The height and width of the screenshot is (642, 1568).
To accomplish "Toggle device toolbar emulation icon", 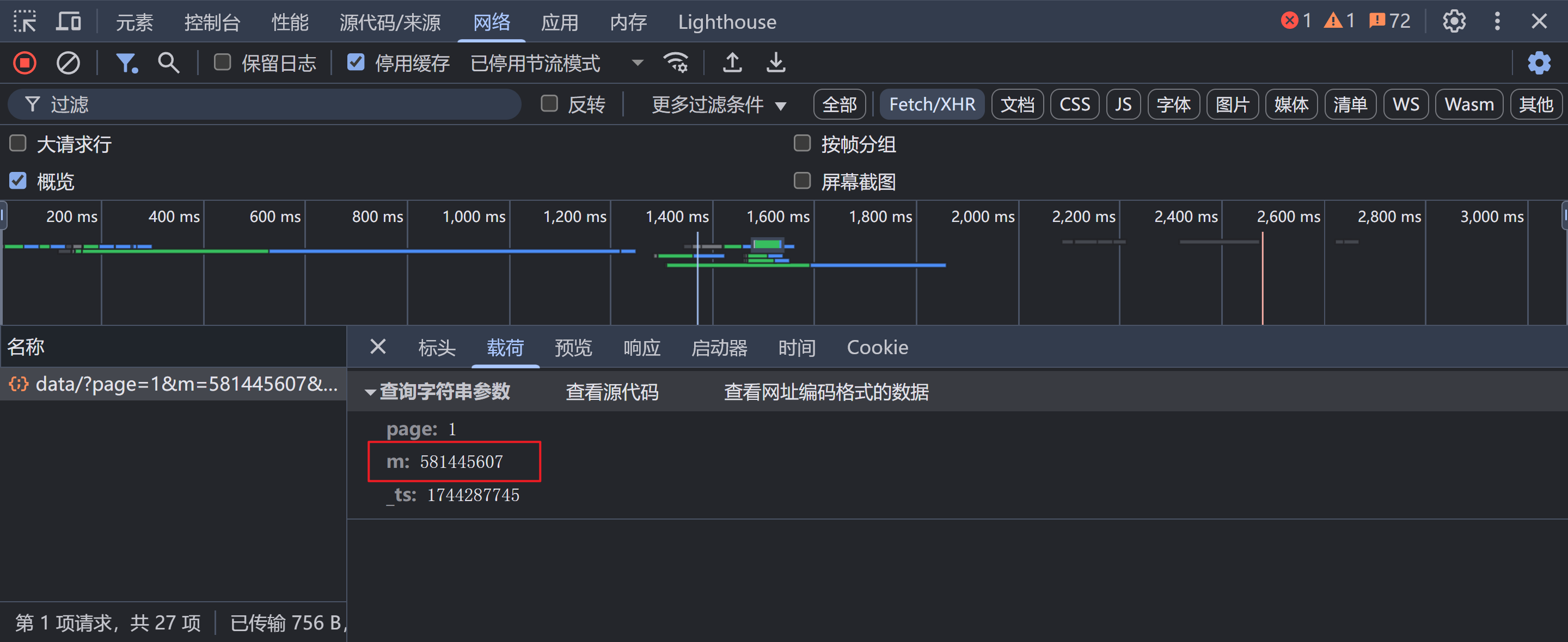I will pos(68,22).
